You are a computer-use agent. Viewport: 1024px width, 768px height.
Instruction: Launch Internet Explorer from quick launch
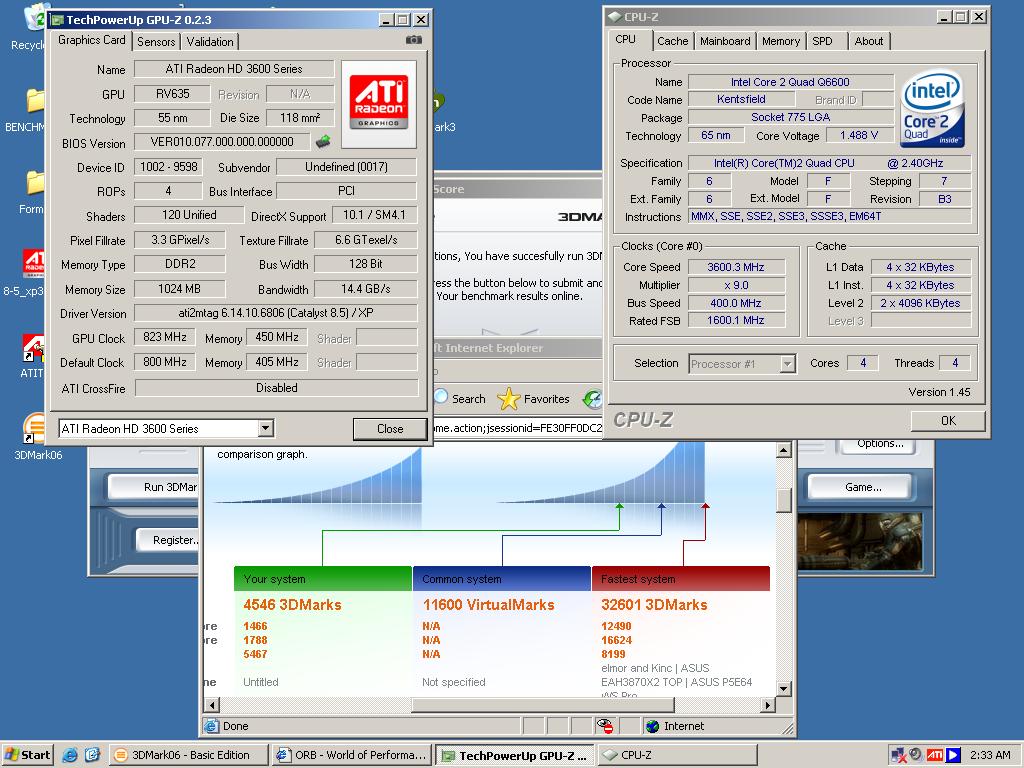pyautogui.click(x=70, y=755)
